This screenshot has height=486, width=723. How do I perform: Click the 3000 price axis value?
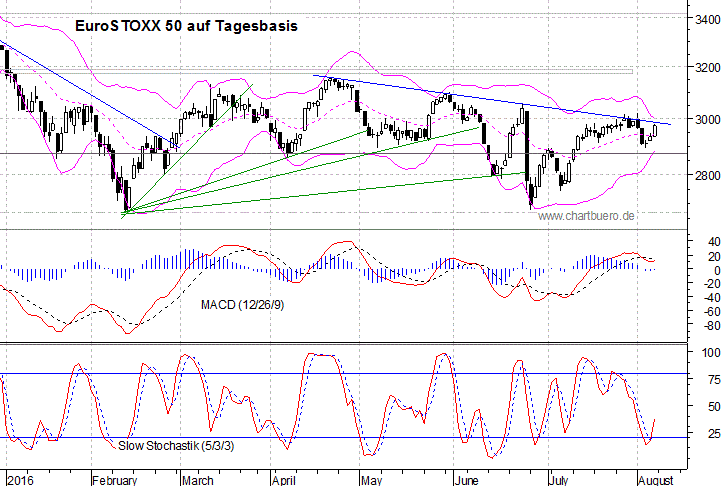(708, 119)
